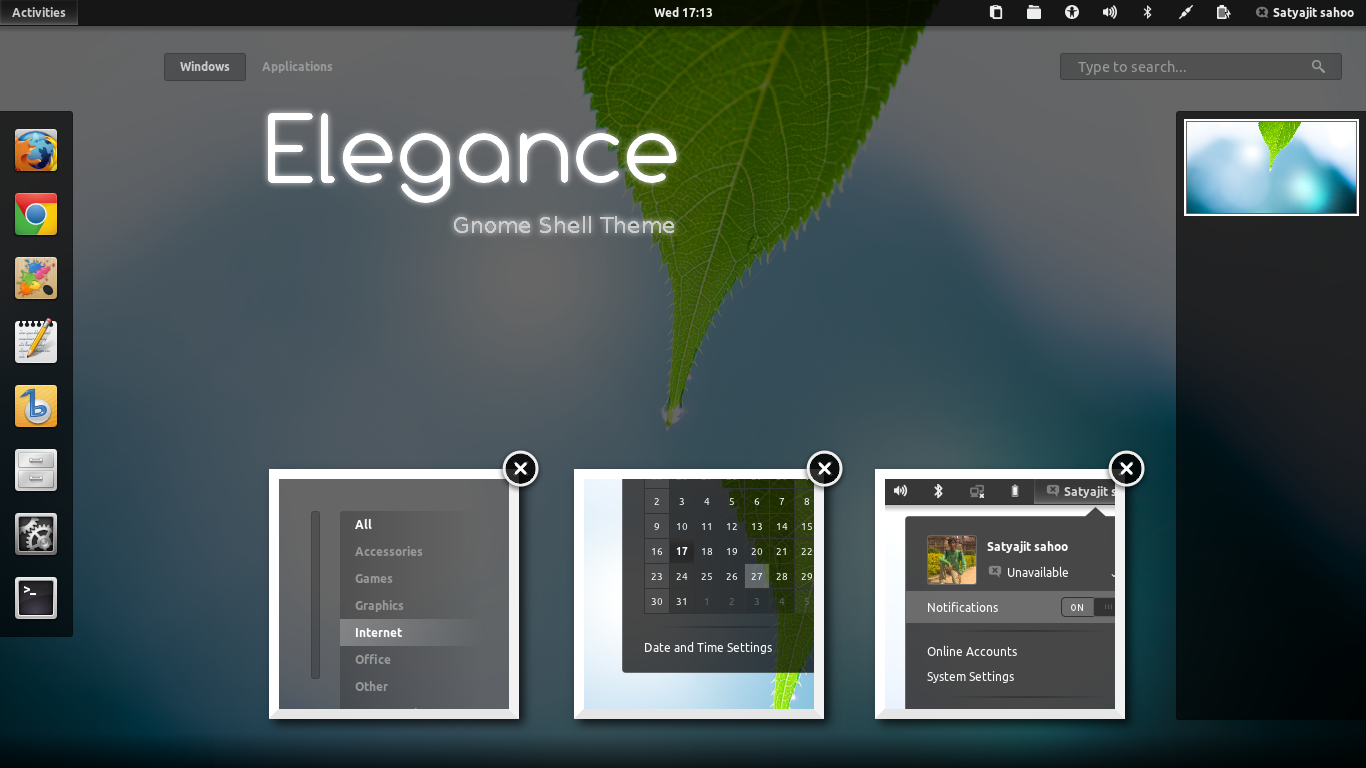Click the Activities button
This screenshot has width=1366, height=768.
coord(39,13)
